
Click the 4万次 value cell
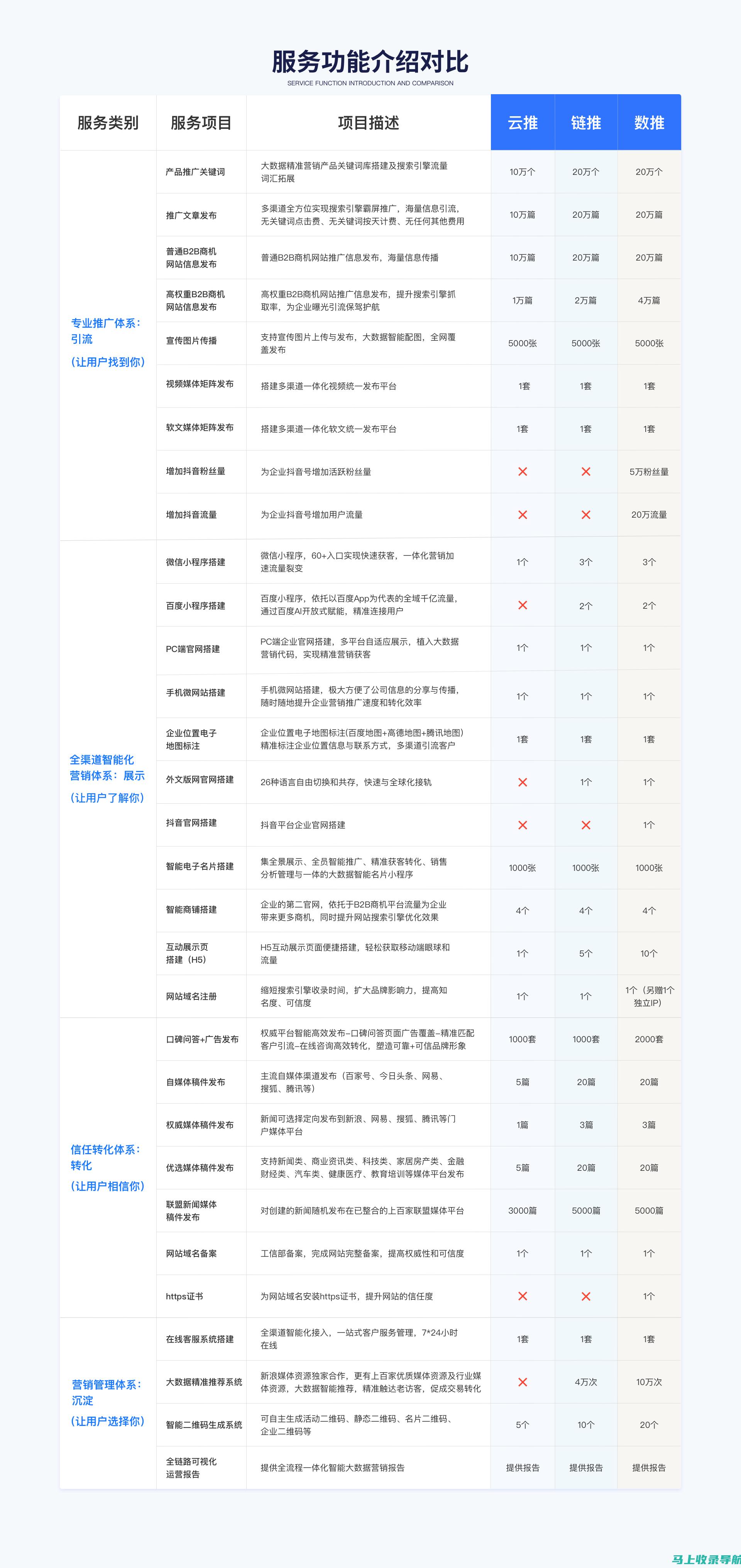(x=586, y=1382)
